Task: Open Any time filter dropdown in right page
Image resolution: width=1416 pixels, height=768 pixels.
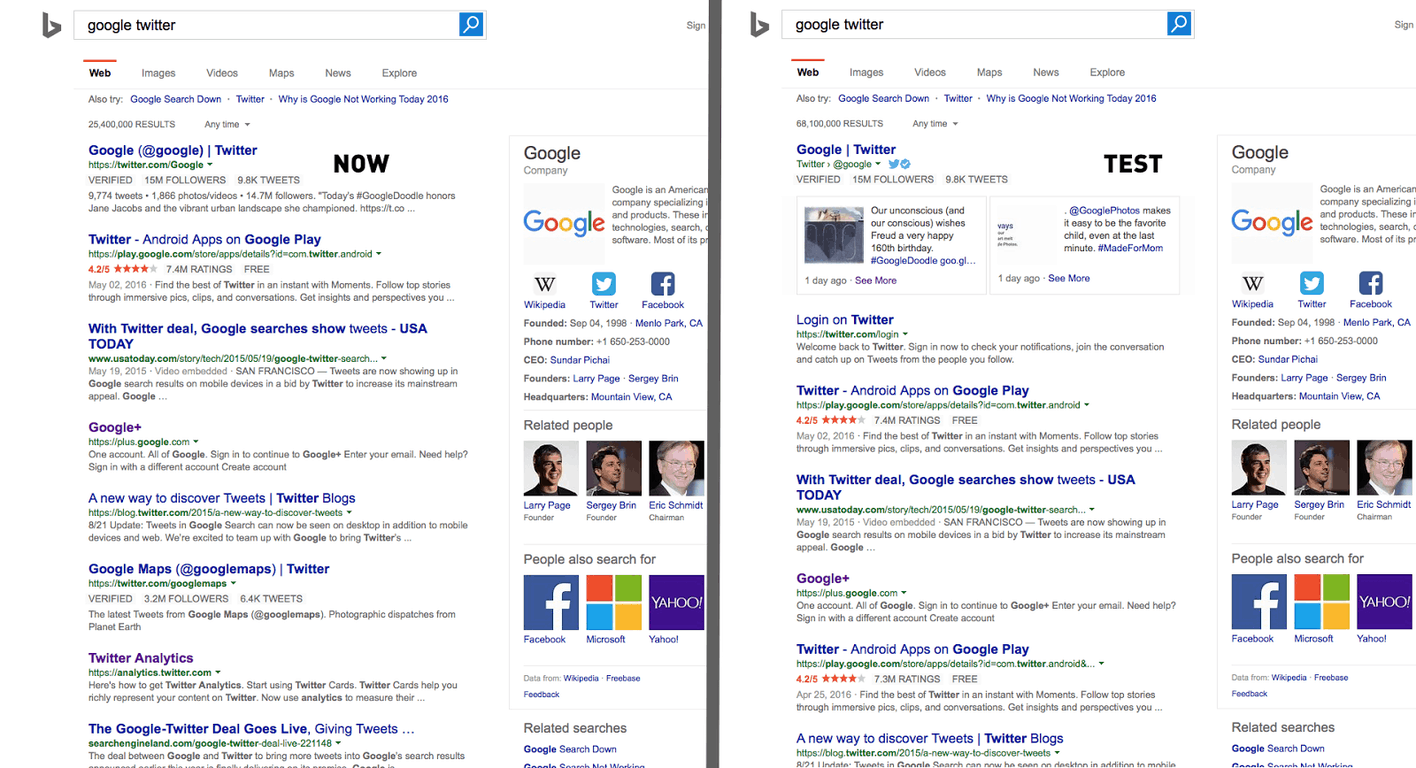Action: [935, 124]
